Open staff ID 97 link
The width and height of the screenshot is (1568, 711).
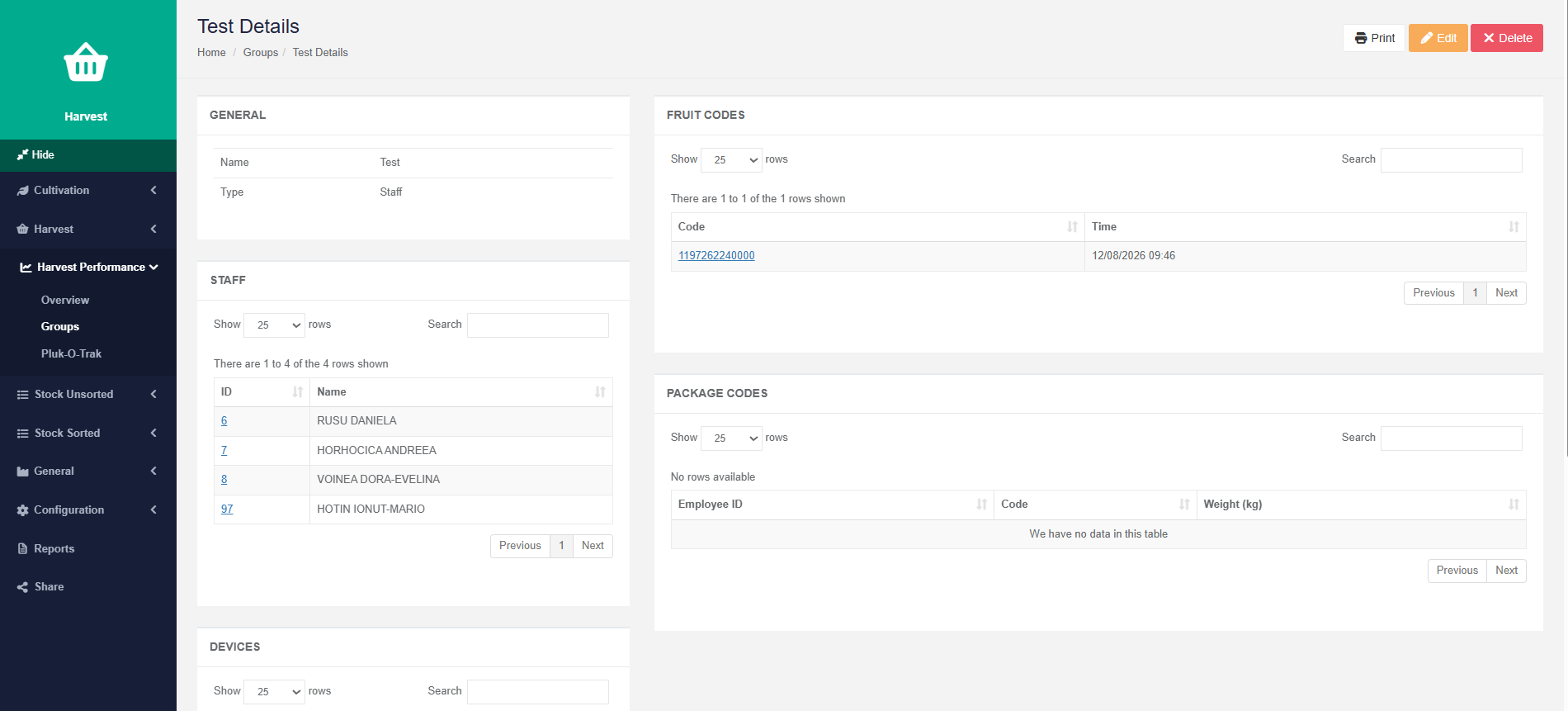(x=227, y=510)
